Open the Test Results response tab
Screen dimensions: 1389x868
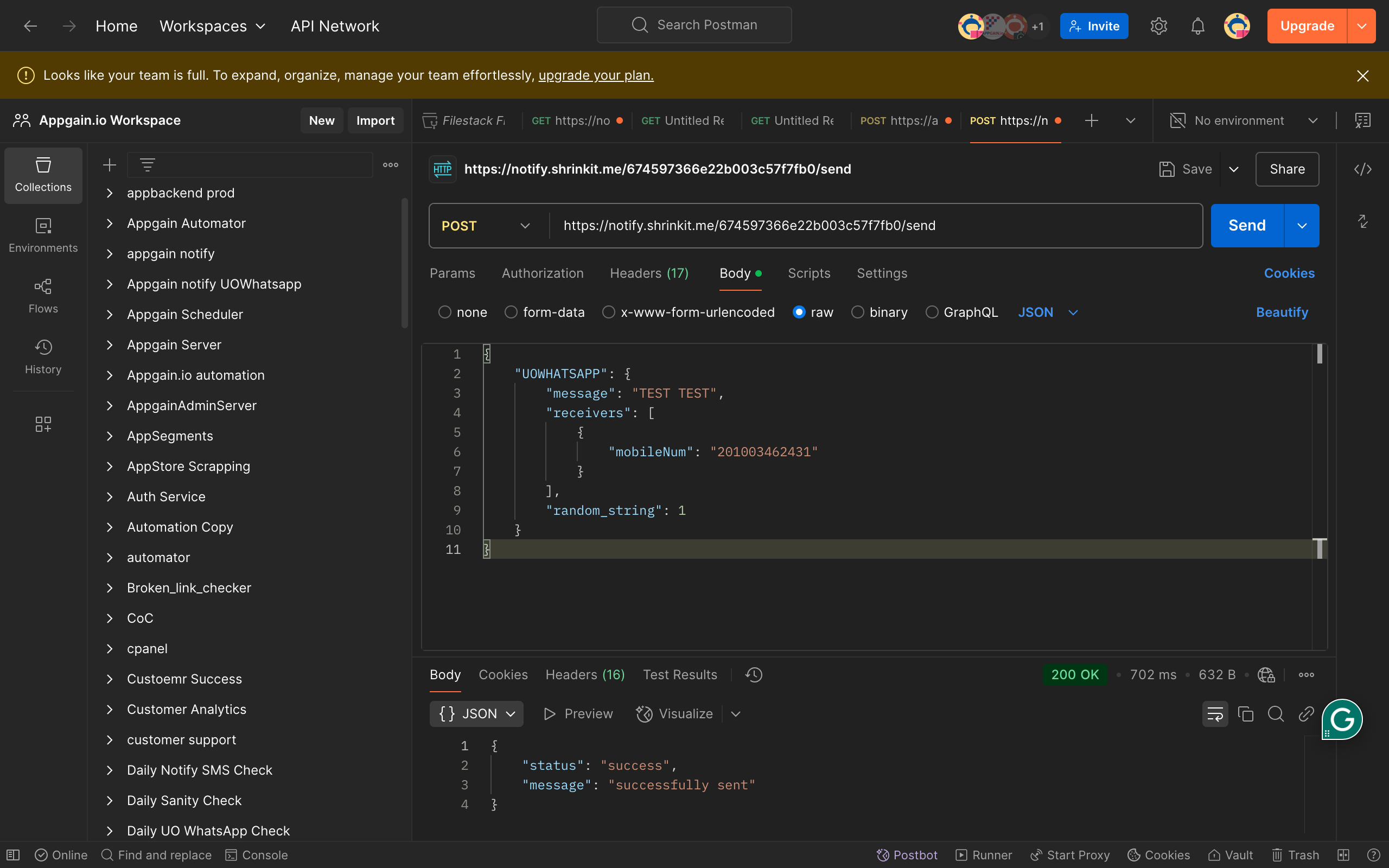(679, 674)
